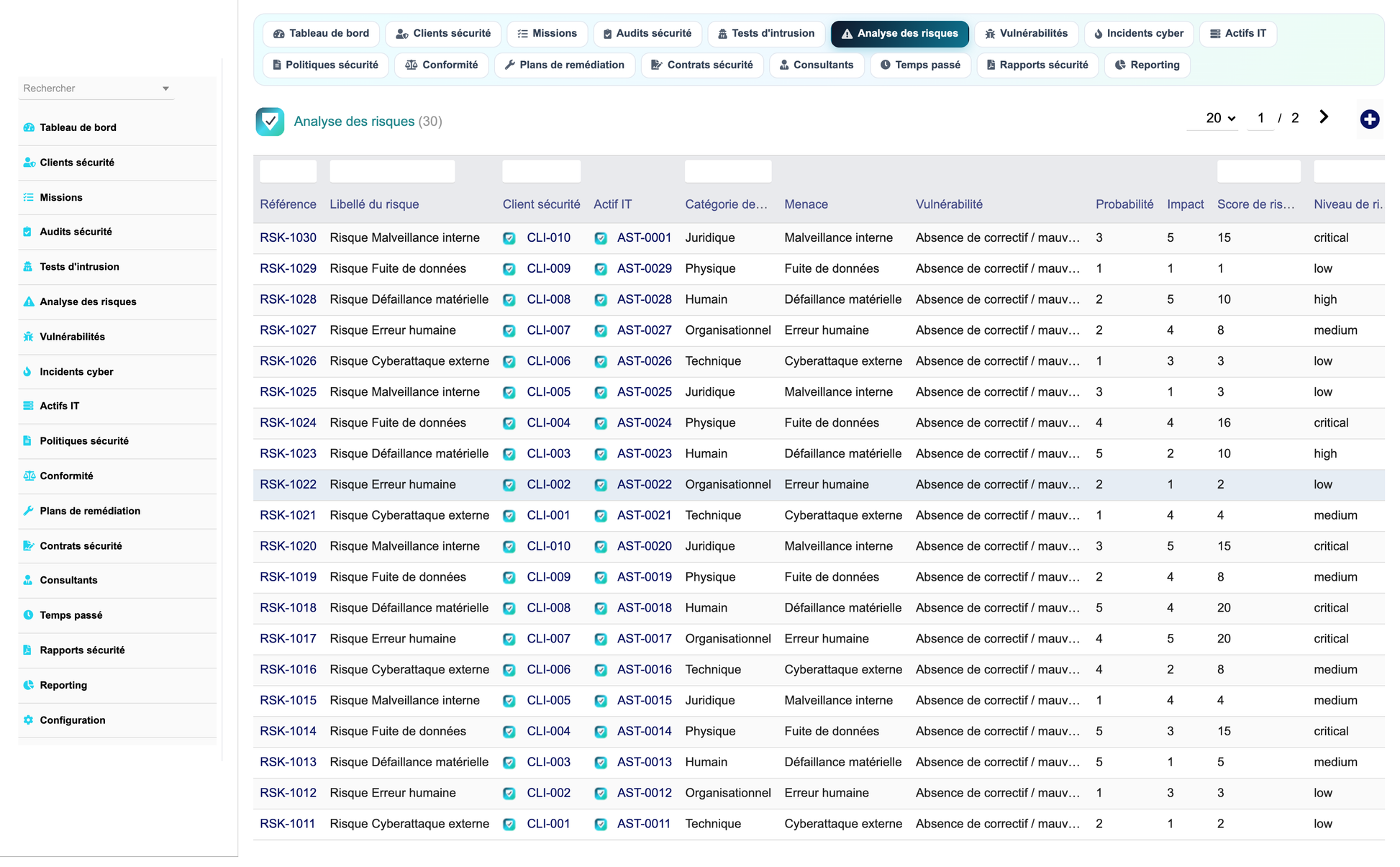Expand the Rechercher dropdown arrow
The width and height of the screenshot is (1400, 867).
pyautogui.click(x=165, y=88)
